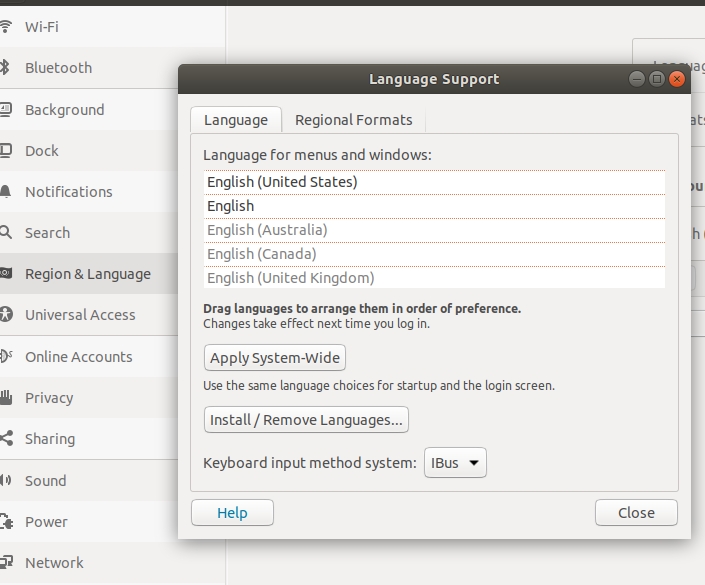Click the Bluetooth icon in sidebar
This screenshot has width=705, height=585.
tap(5, 68)
